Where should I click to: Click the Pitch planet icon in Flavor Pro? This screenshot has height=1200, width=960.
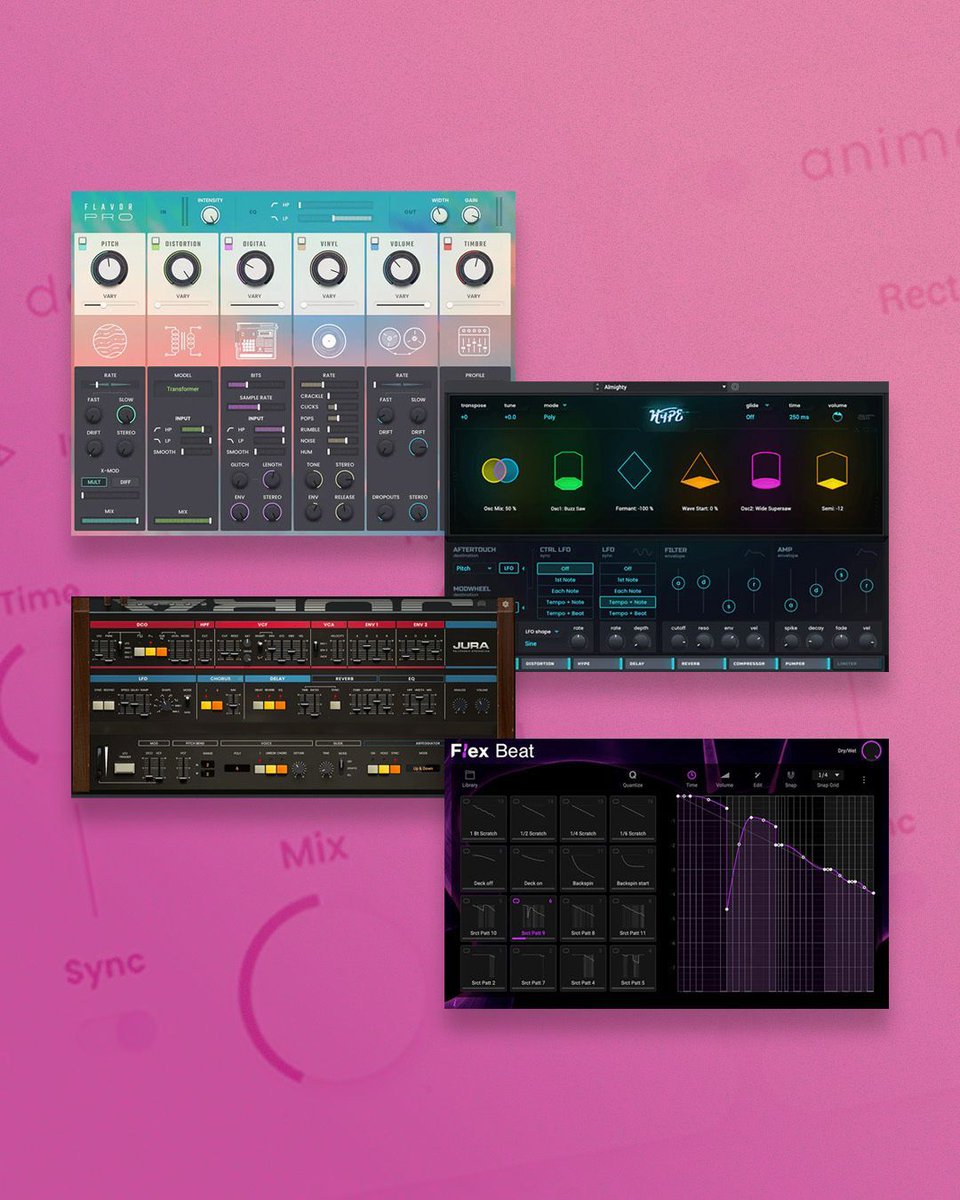coord(110,341)
